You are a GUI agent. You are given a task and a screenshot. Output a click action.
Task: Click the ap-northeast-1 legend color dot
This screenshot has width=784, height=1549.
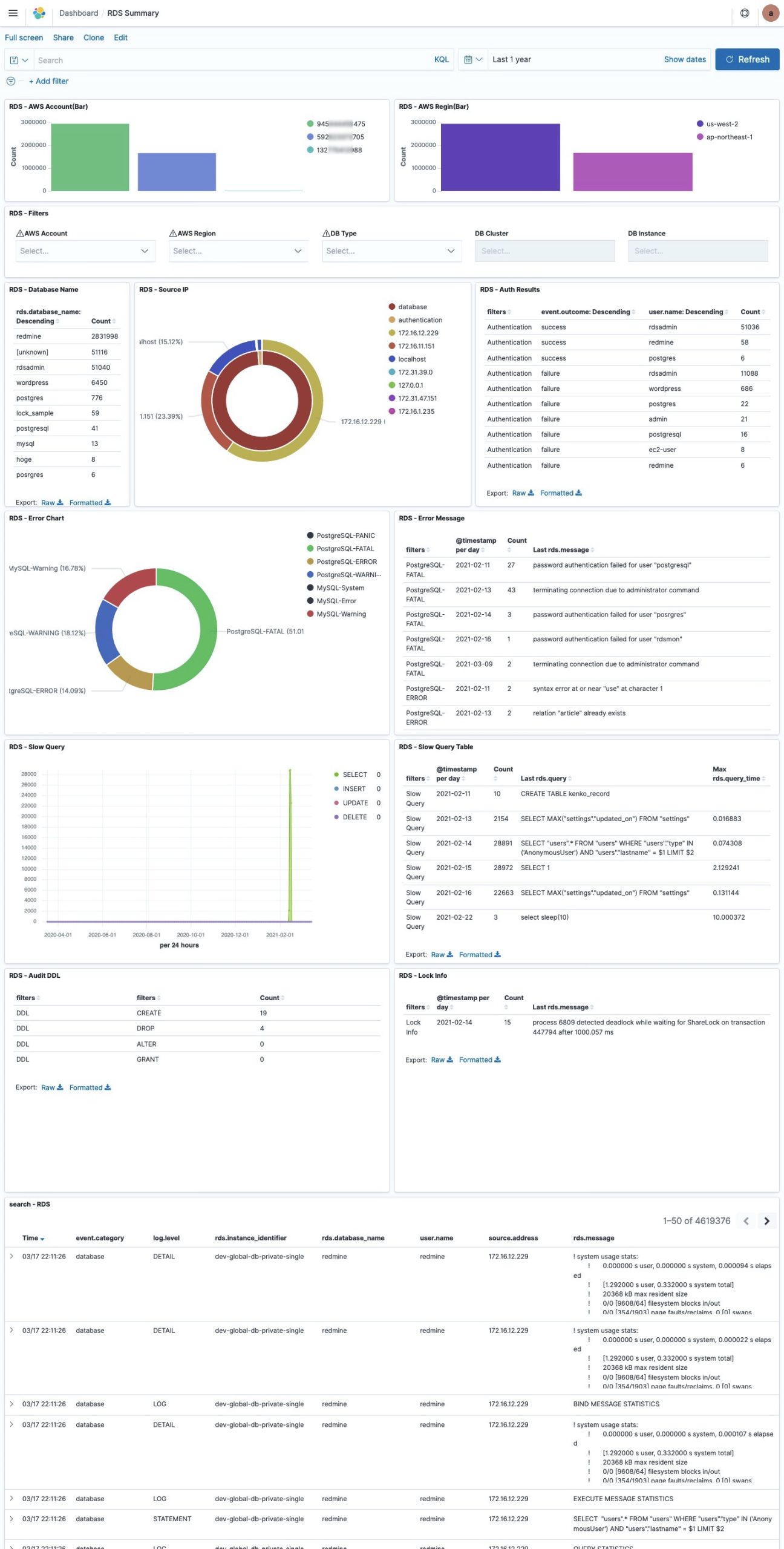[x=700, y=137]
